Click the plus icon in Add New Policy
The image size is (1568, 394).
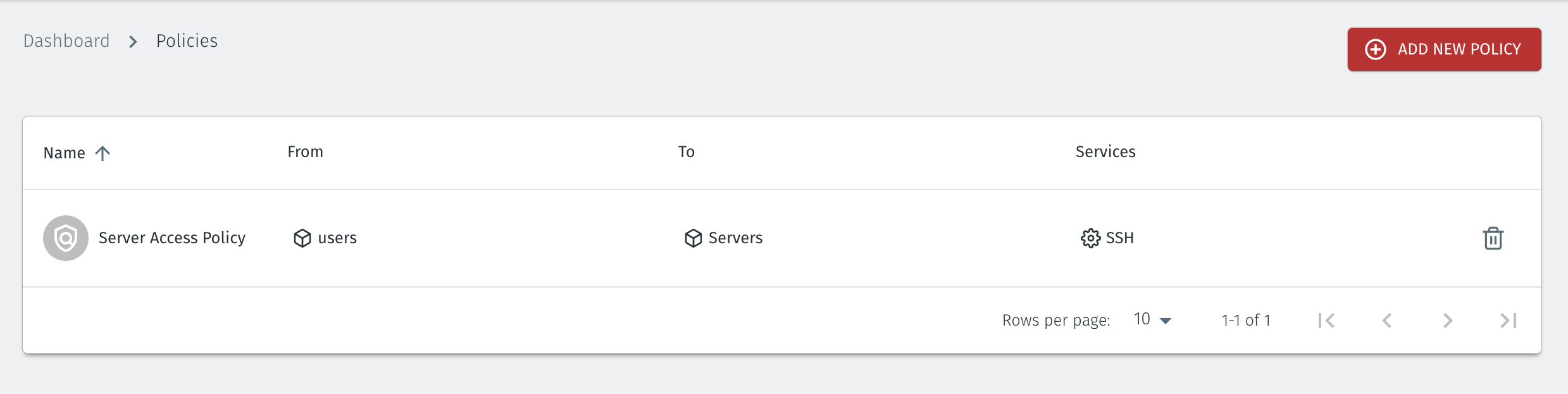[1376, 49]
